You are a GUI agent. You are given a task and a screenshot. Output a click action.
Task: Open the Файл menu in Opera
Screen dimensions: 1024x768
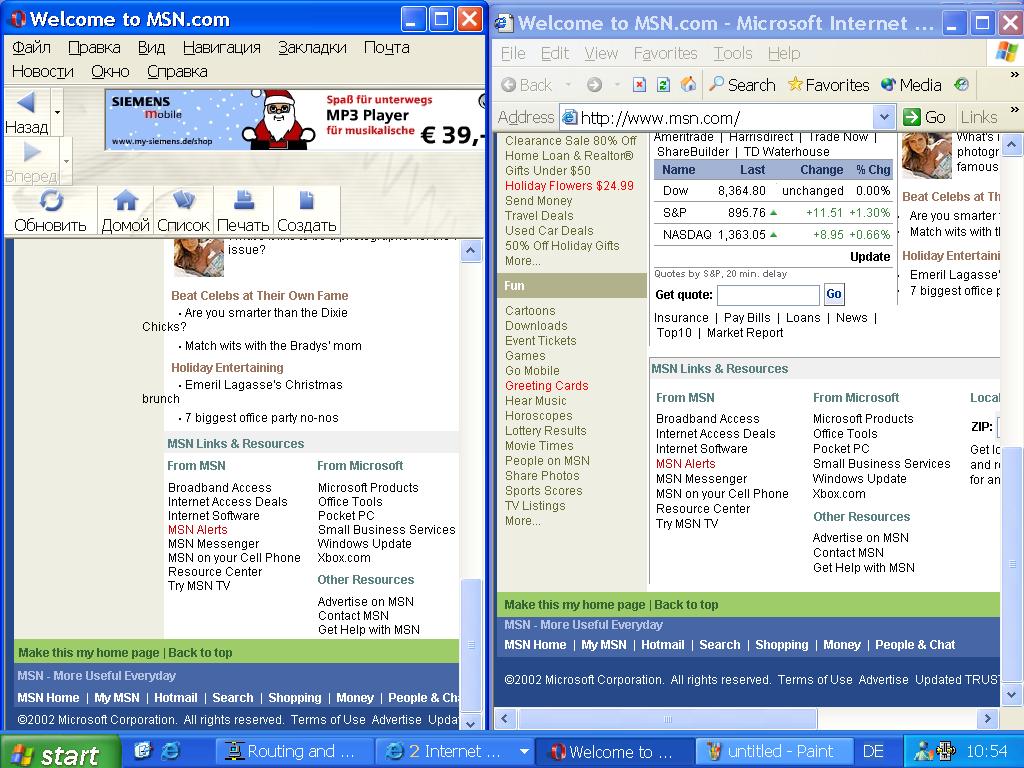[x=31, y=47]
